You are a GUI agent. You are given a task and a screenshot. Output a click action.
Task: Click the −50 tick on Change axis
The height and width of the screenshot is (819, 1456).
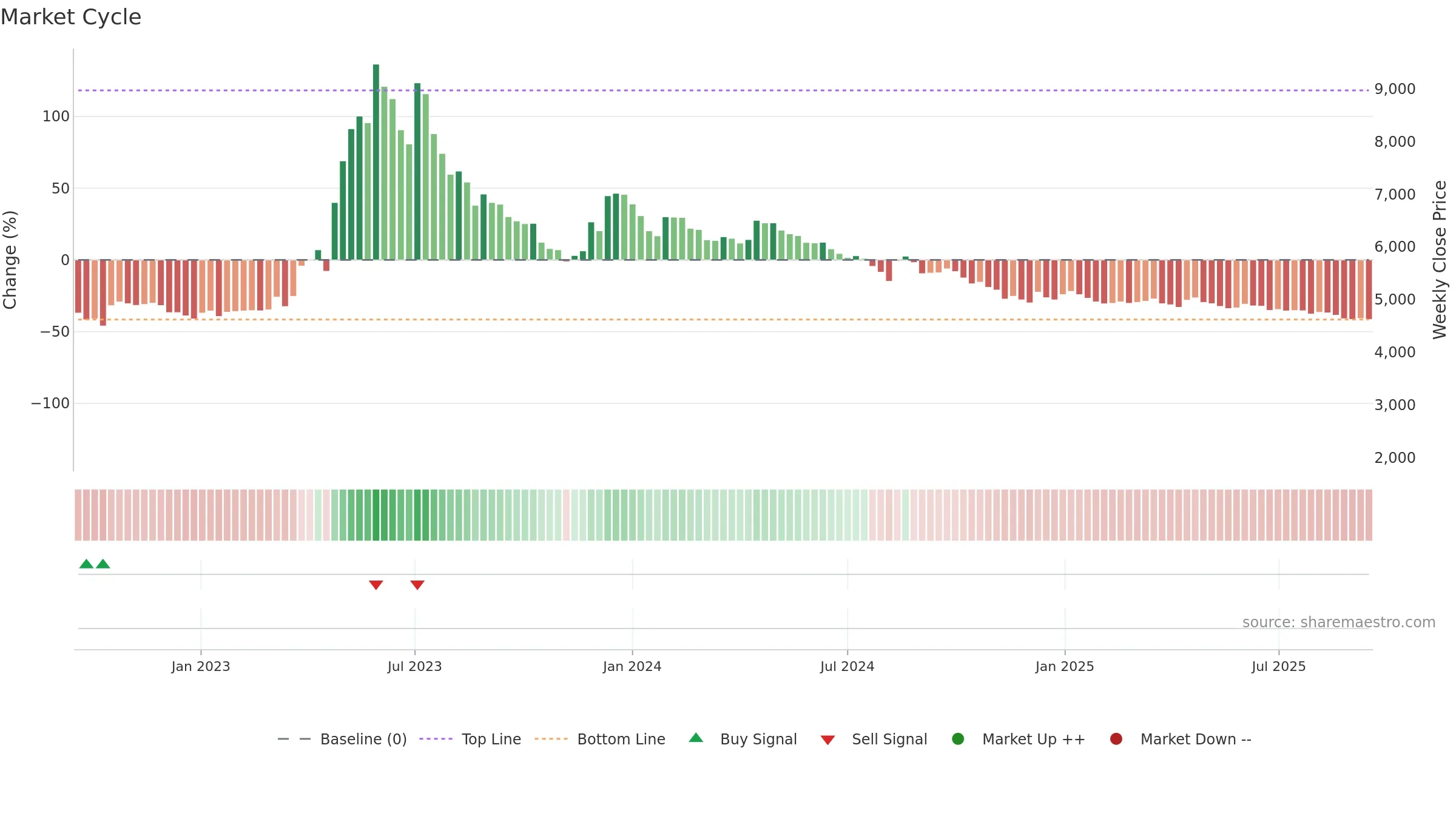pyautogui.click(x=55, y=332)
